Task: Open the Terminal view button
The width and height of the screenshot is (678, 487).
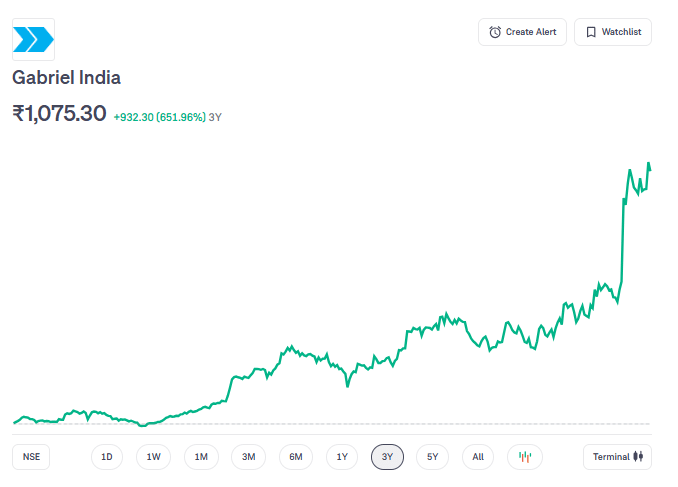Action: click(x=617, y=457)
